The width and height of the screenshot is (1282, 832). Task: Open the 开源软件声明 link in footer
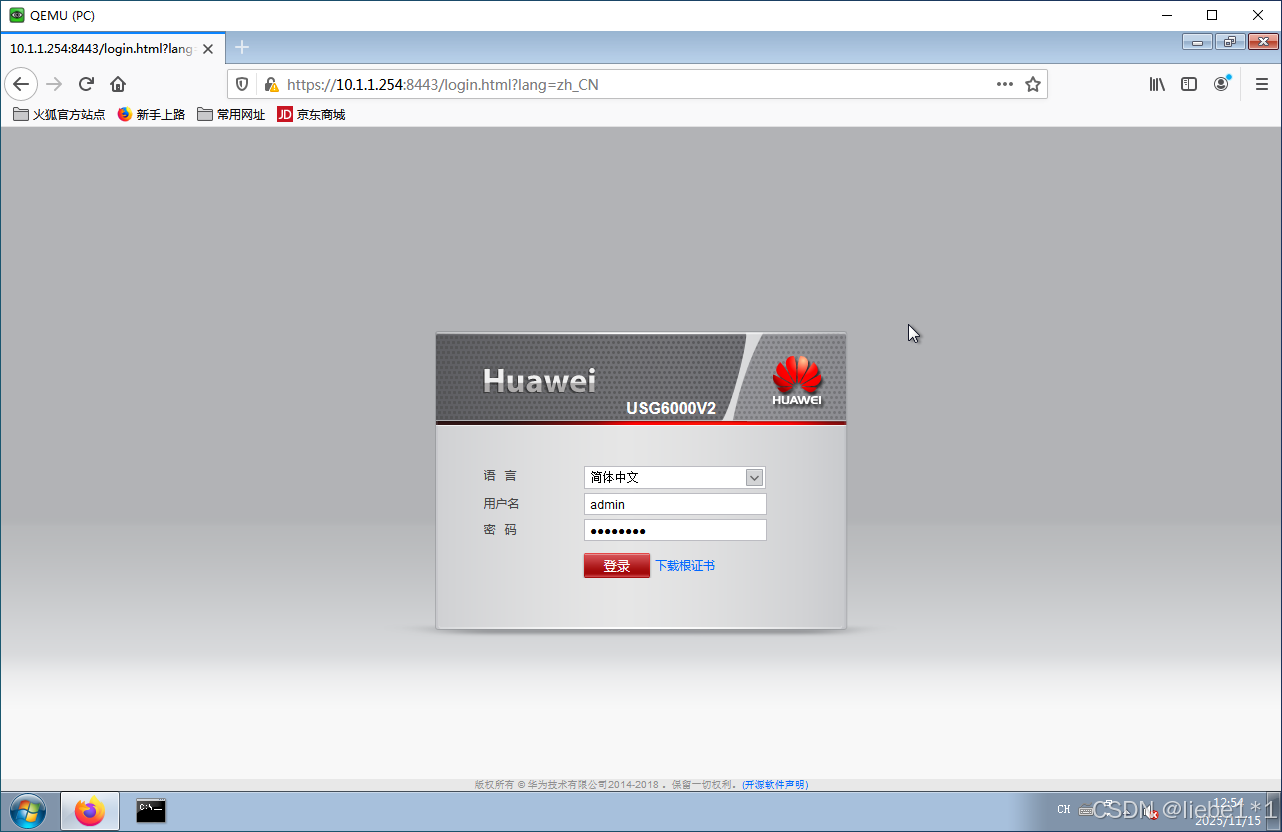tap(775, 785)
